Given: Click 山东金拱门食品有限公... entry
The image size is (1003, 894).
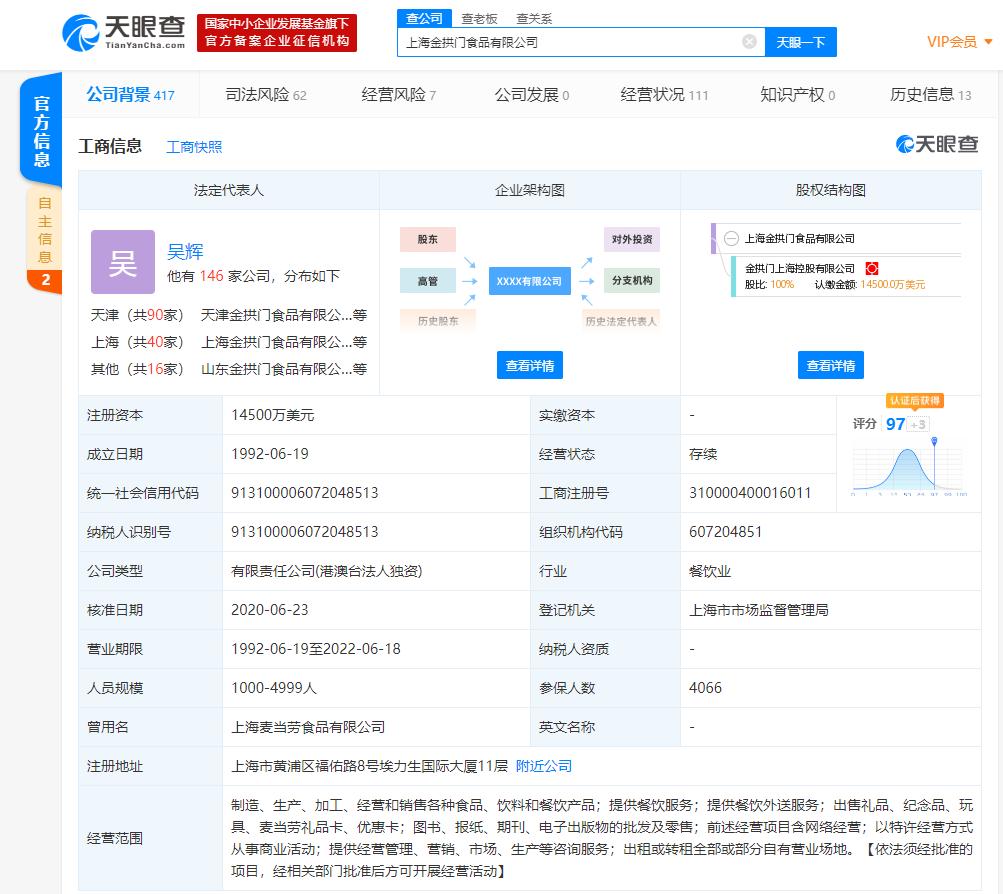Looking at the screenshot, I should pos(283,369).
